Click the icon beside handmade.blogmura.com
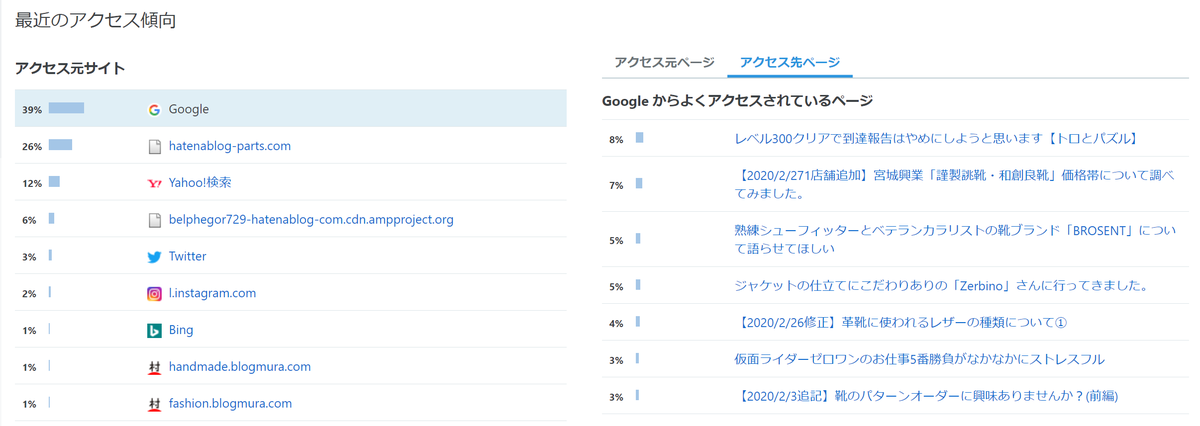 154,367
